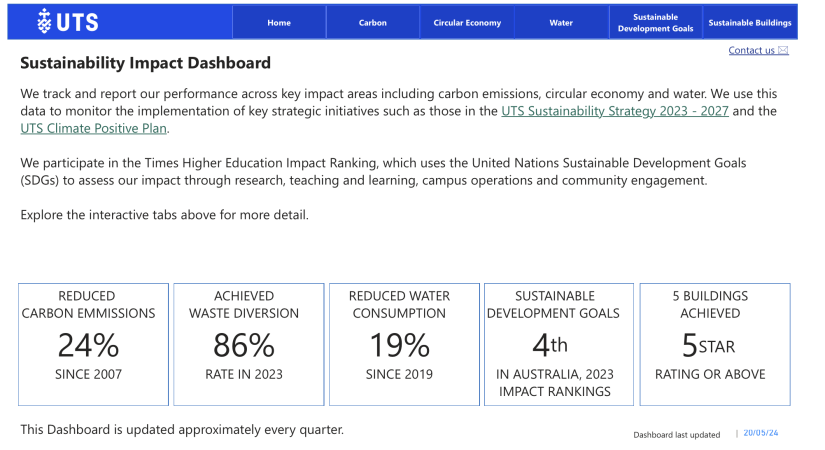Click the 'RATING OR ABOVE' text
Screen dimensions: 825x450
coord(710,374)
